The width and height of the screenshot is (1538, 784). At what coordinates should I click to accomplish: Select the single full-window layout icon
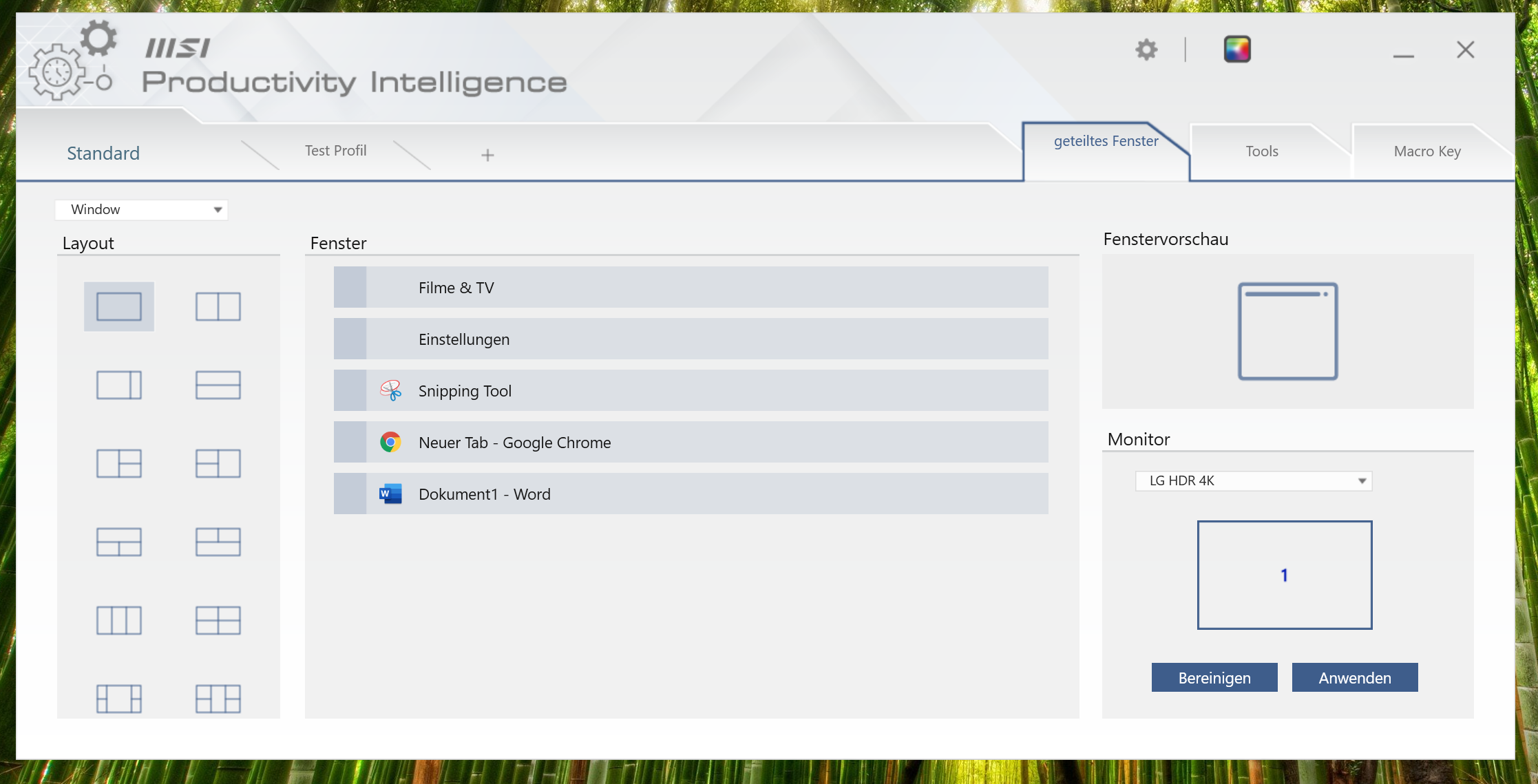click(x=119, y=306)
